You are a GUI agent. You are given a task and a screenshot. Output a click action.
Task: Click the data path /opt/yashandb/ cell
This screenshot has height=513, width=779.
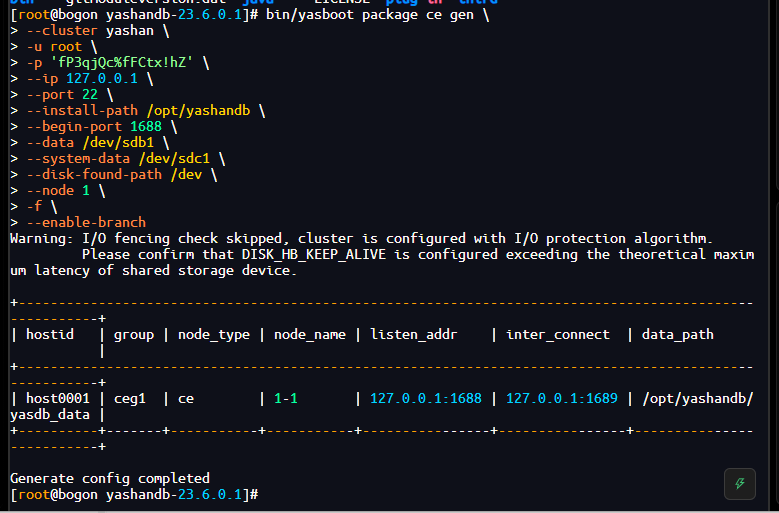[698, 399]
